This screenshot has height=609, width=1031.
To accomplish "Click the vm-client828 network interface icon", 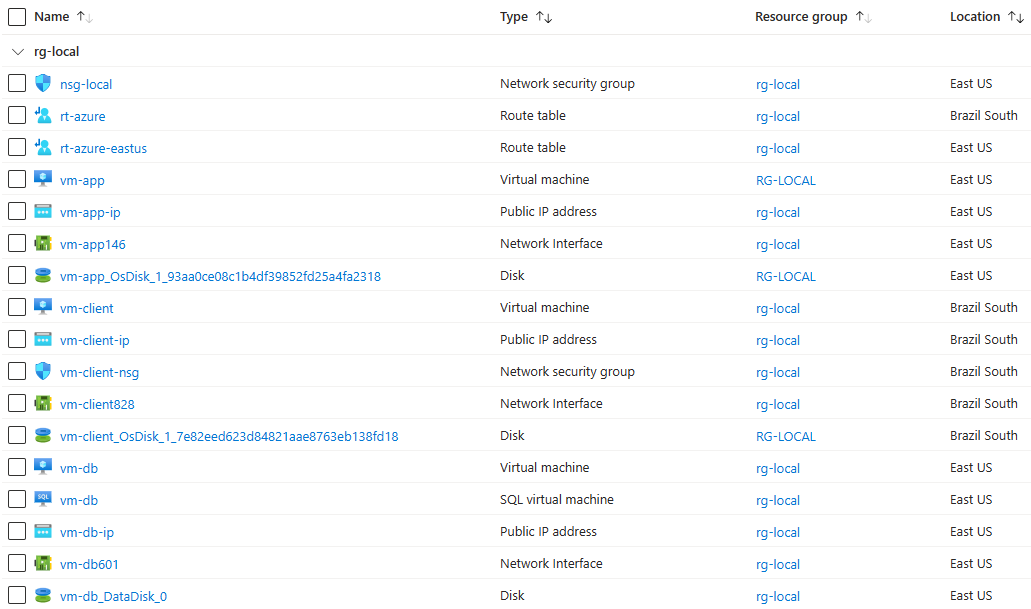I will click(43, 403).
